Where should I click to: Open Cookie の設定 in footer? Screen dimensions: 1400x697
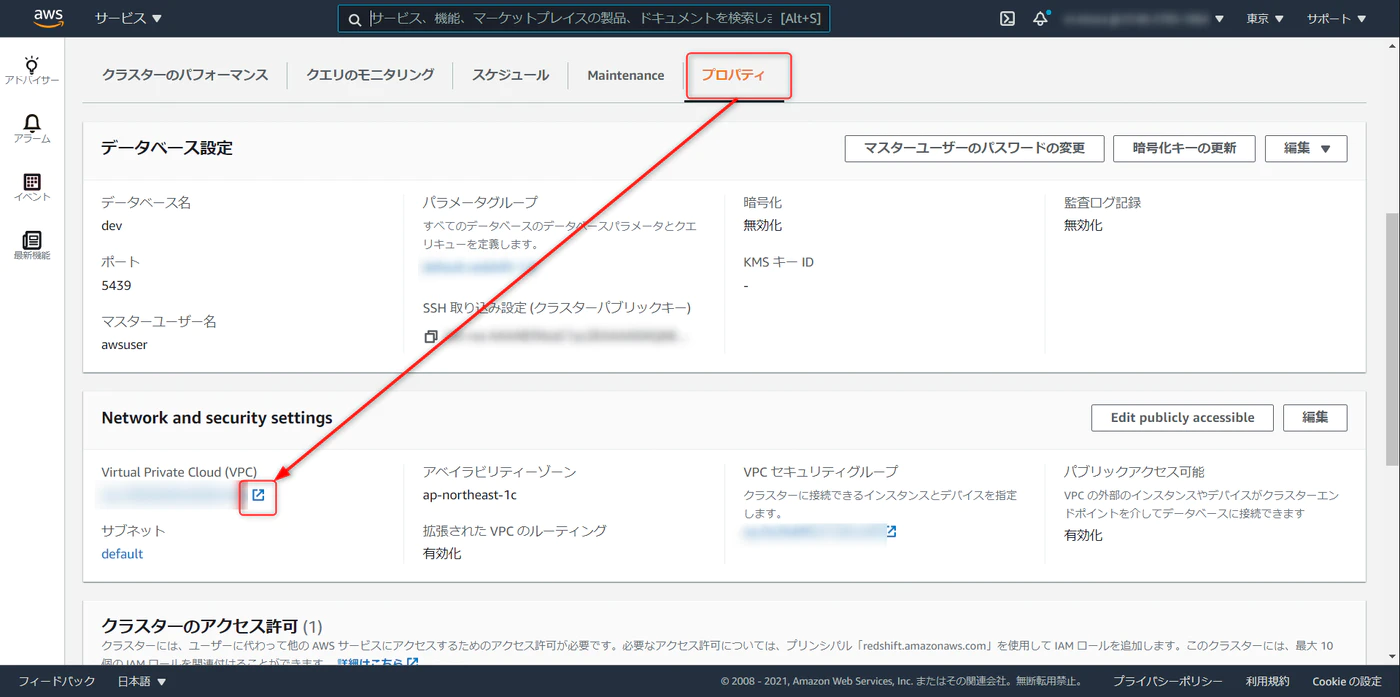1346,681
